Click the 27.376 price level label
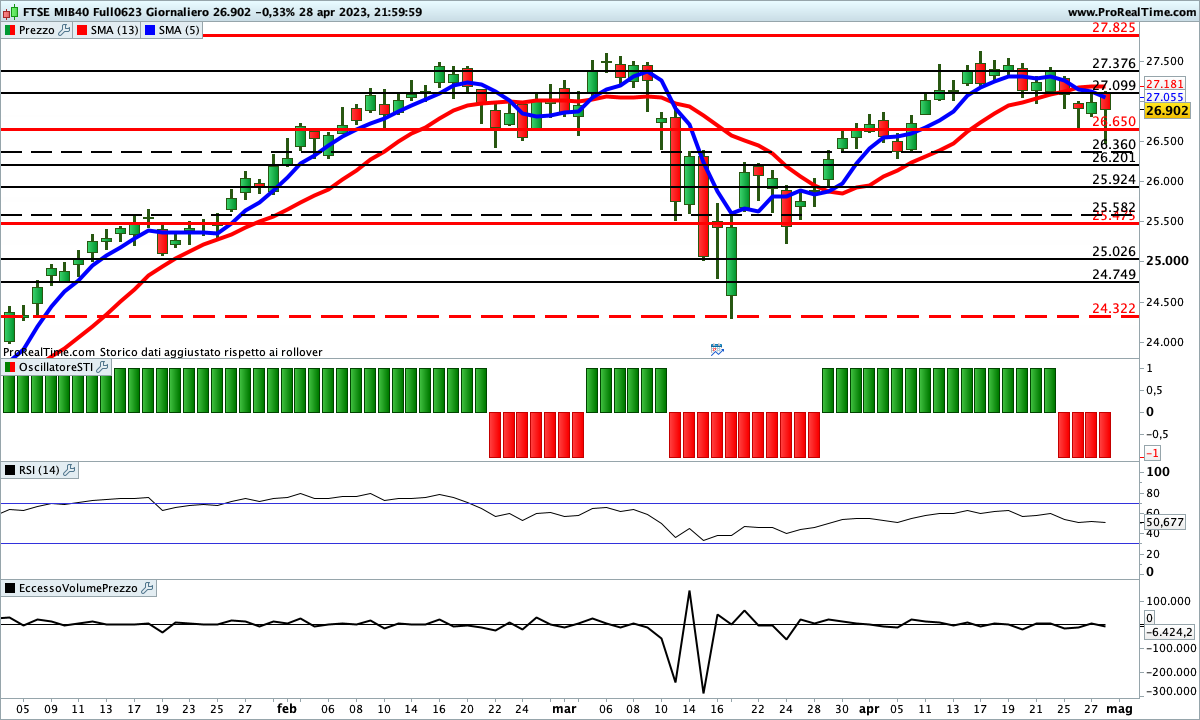The height and width of the screenshot is (720, 1200). (1113, 63)
